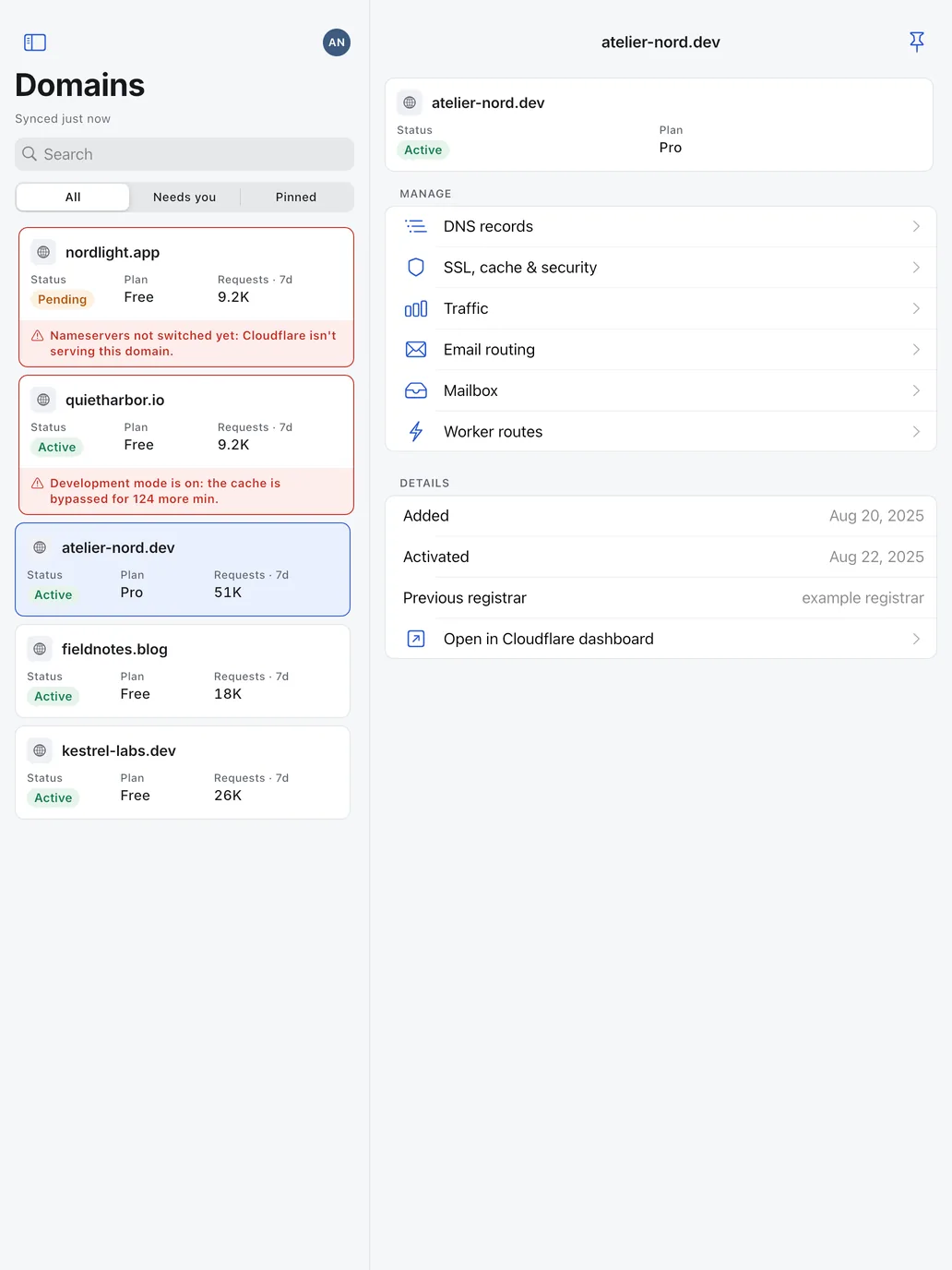Screen dimensions: 952x1270
Task: Click the magnifier icon in Search
Action: point(30,154)
